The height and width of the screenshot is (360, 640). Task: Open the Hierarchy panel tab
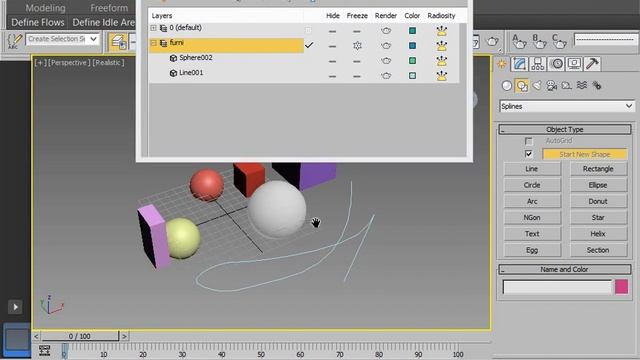point(538,64)
